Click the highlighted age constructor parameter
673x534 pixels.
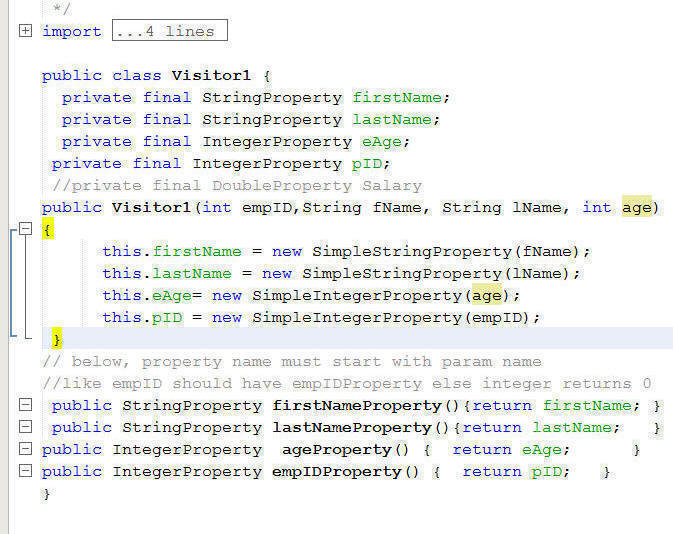(637, 208)
